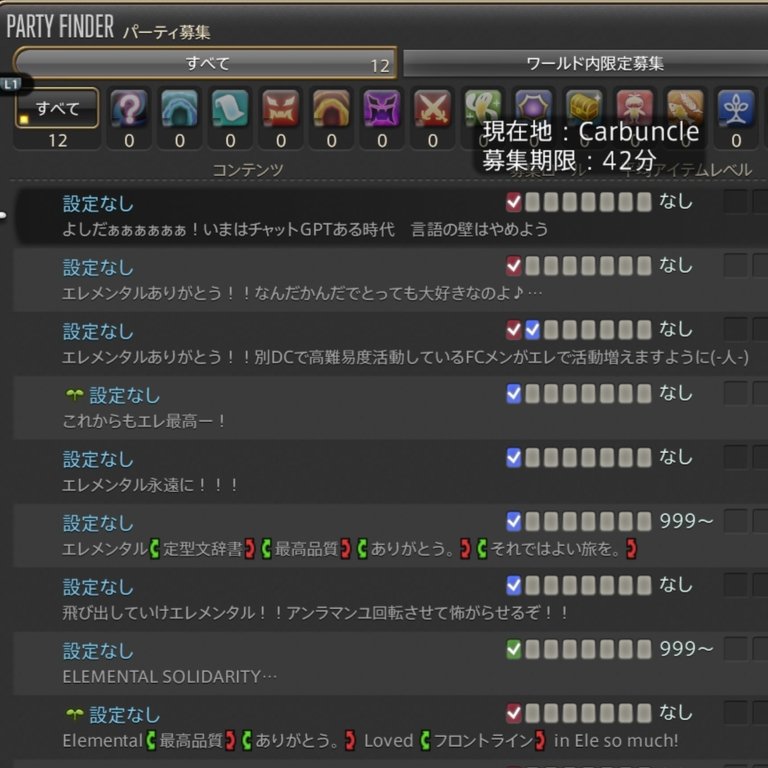Open the listing ending それではよい旅を。
This screenshot has height=768, width=768.
tap(391, 535)
